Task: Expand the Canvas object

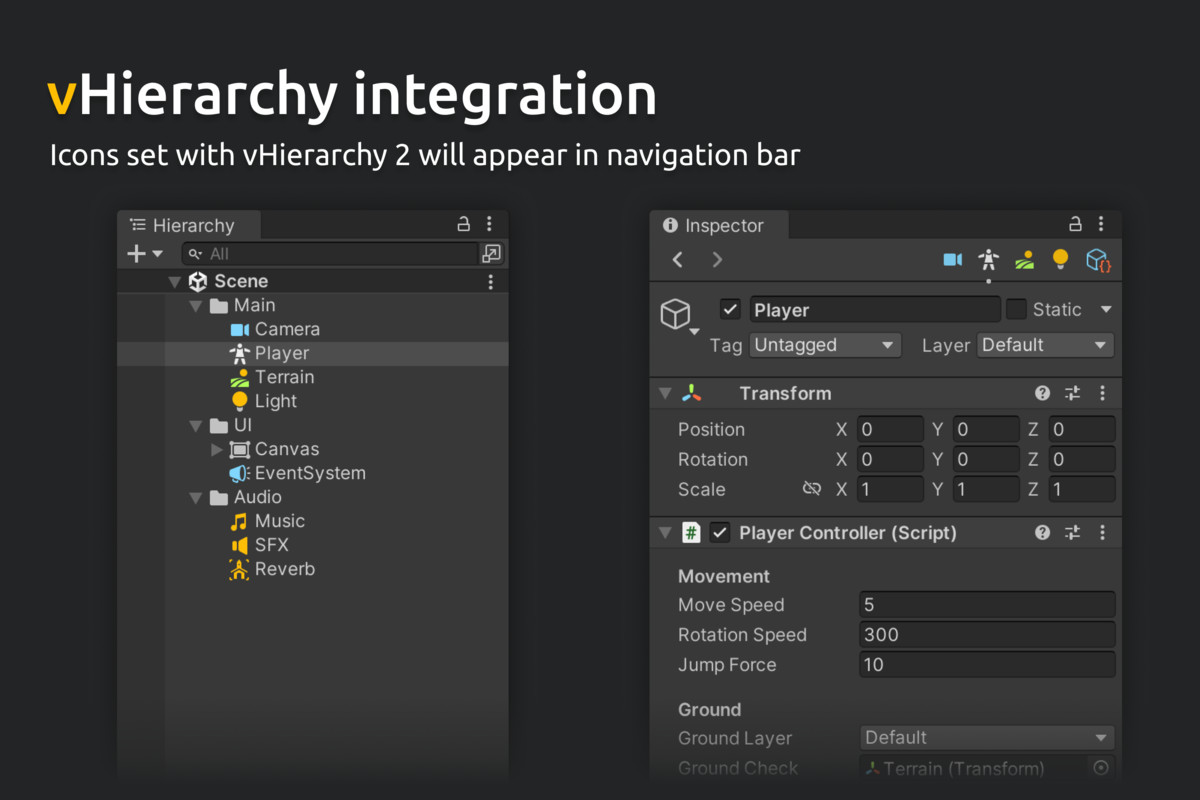Action: (217, 450)
